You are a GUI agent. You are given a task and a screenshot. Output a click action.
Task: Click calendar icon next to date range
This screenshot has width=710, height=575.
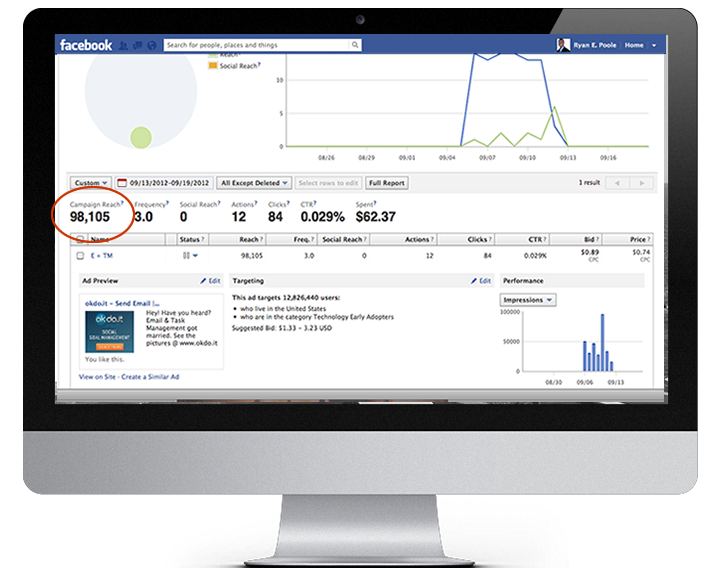point(121,183)
